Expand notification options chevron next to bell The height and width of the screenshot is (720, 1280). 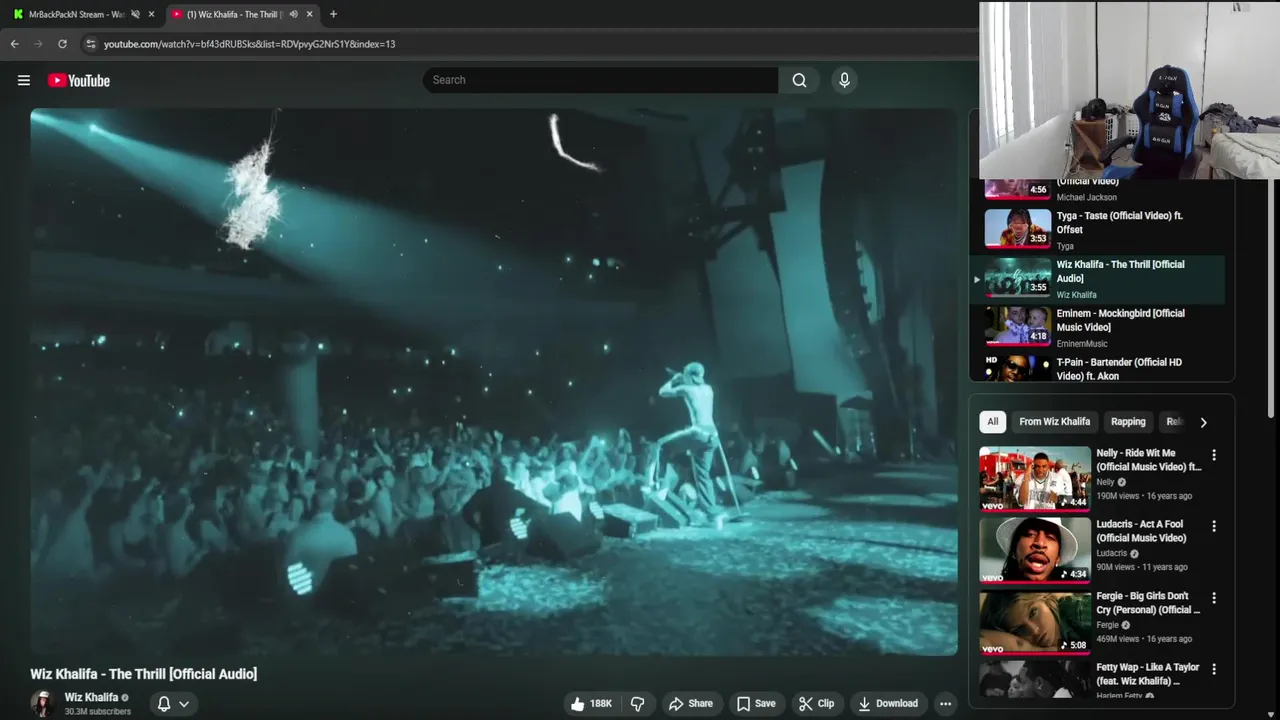click(184, 704)
